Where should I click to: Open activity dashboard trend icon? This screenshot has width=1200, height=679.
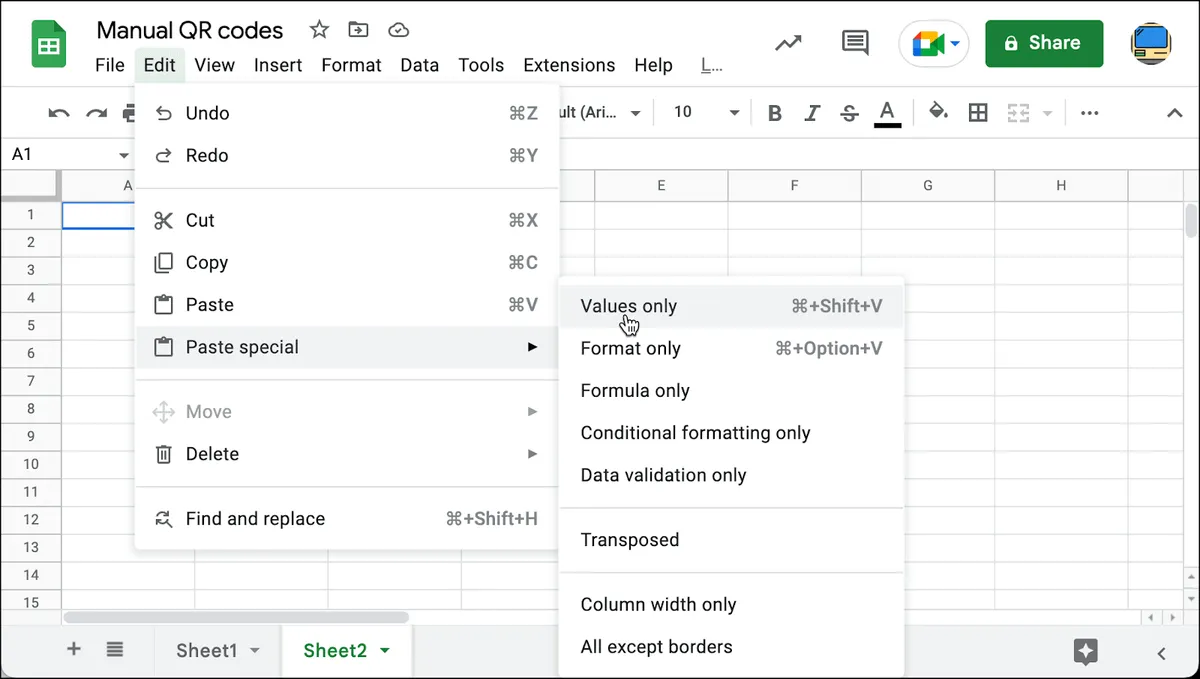(788, 43)
